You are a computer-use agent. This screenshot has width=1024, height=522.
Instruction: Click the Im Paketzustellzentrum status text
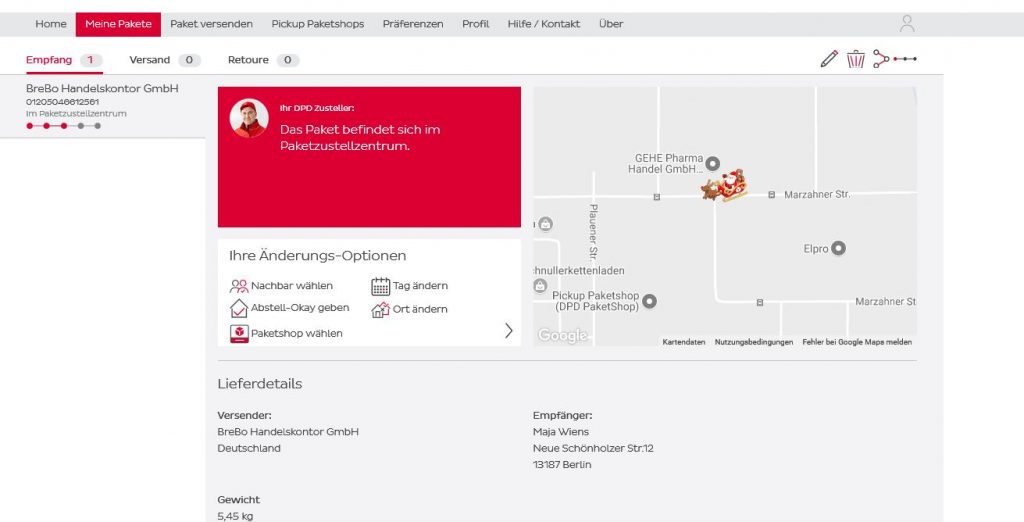(76, 114)
